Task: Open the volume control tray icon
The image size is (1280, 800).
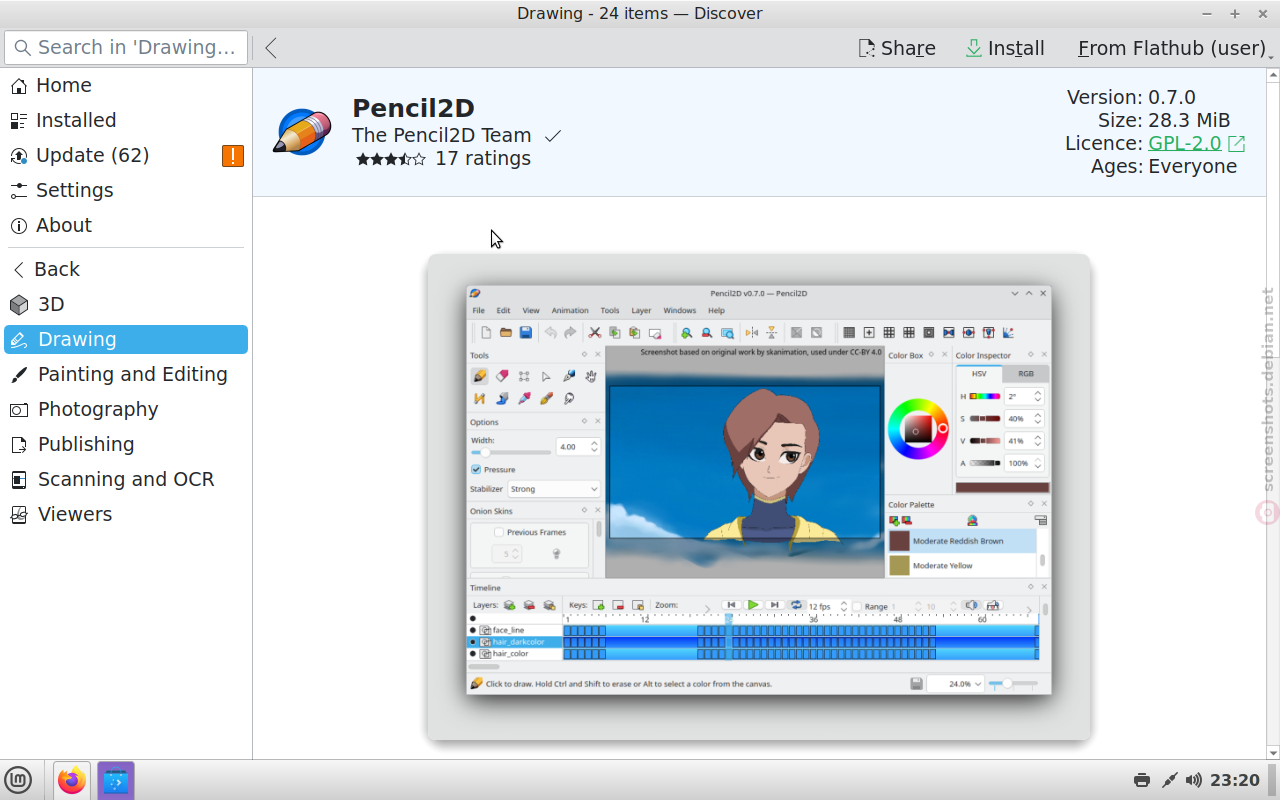Action: click(x=1193, y=780)
